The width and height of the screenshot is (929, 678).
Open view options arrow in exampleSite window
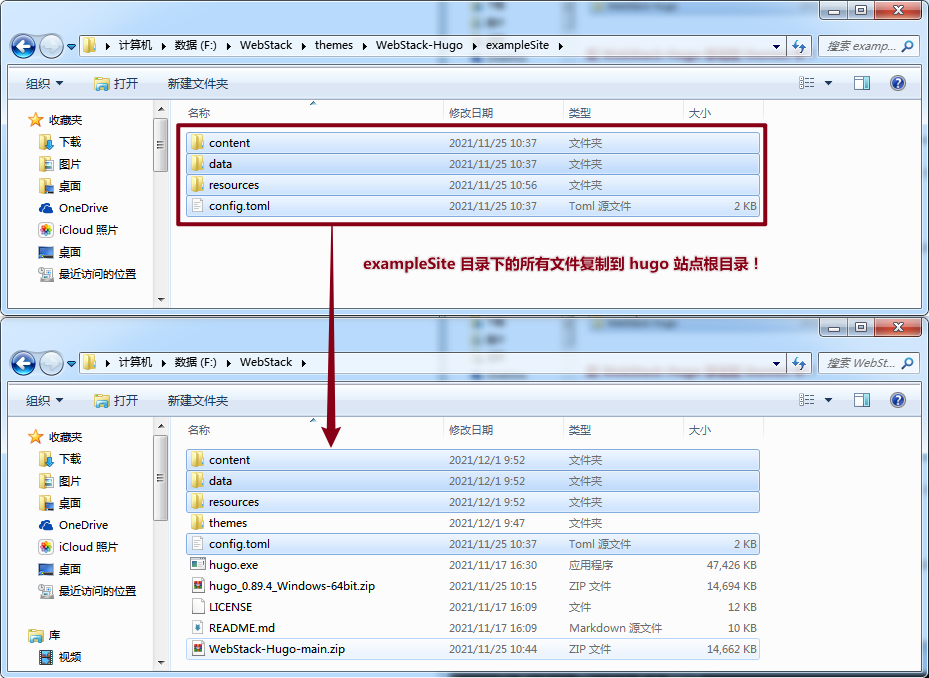828,83
